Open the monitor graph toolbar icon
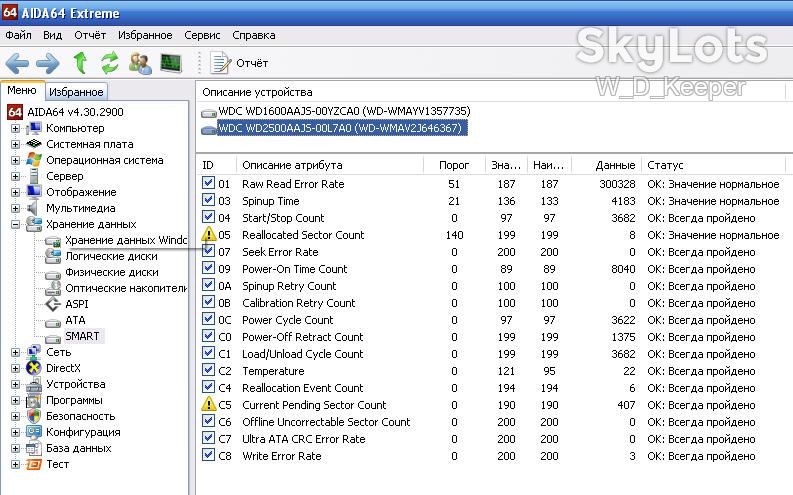Screen dimensions: 793x495 [171, 63]
